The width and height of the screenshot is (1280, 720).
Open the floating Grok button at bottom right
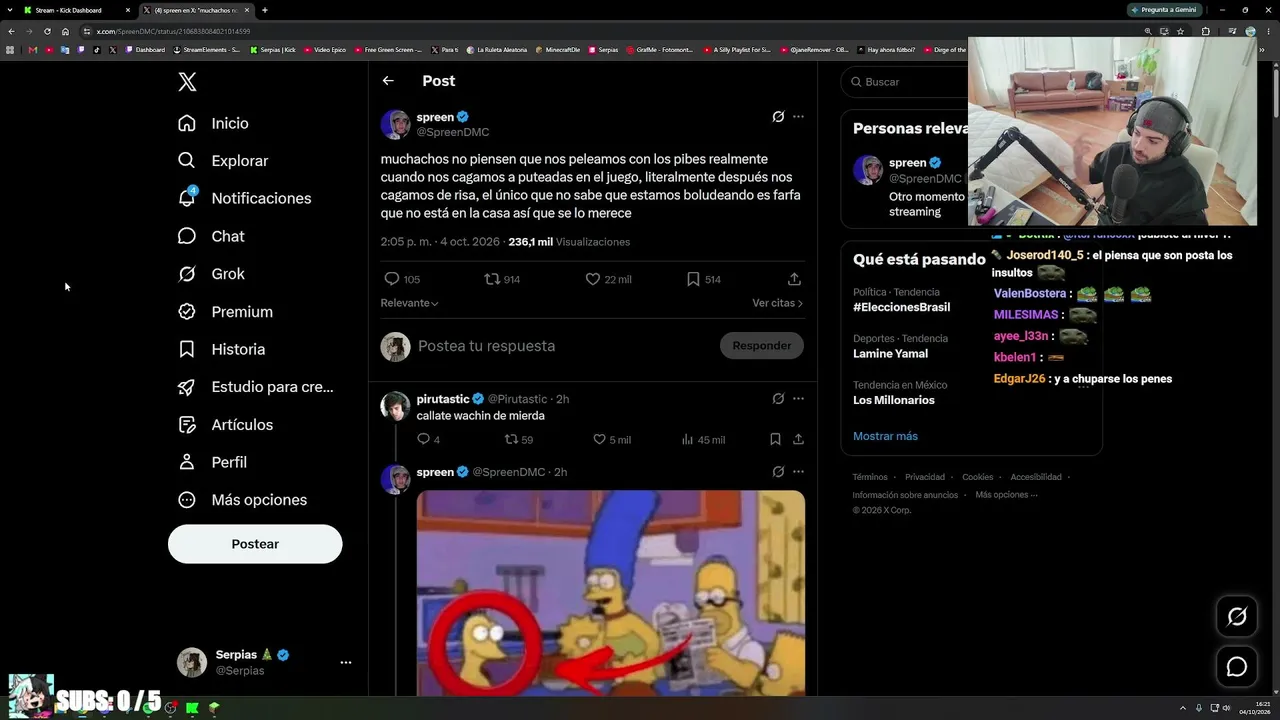click(x=1237, y=617)
